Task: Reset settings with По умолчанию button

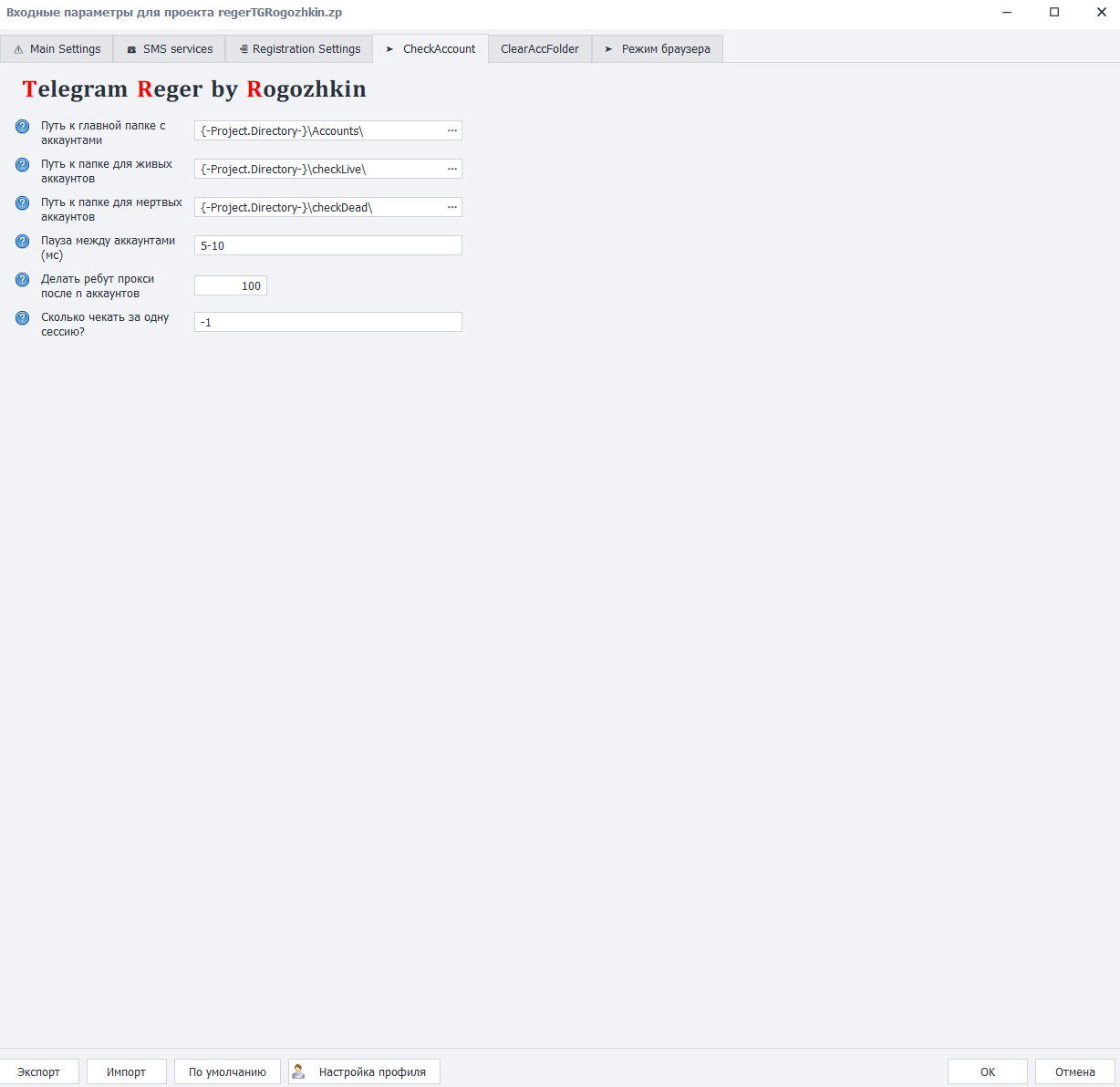Action: (227, 1071)
